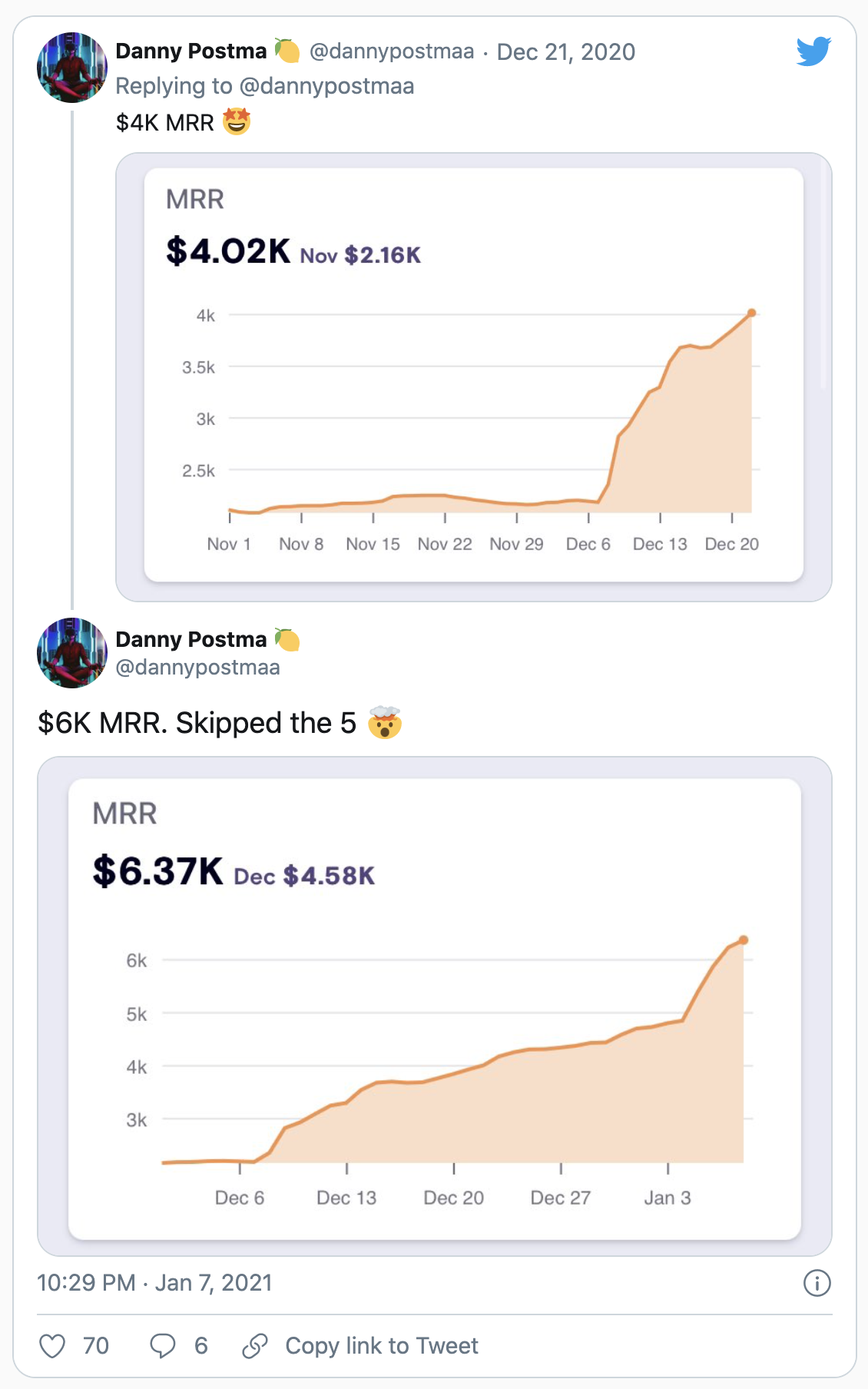Click the chain link icon
The height and width of the screenshot is (1389, 868).
click(x=254, y=1346)
